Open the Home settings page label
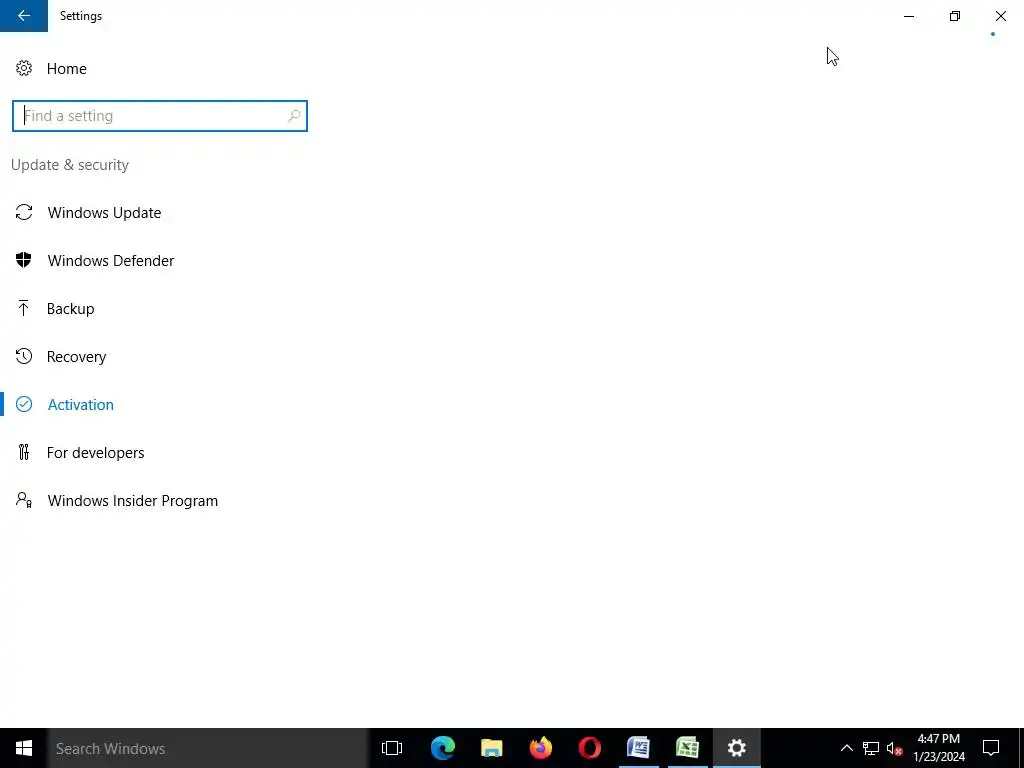 67,69
